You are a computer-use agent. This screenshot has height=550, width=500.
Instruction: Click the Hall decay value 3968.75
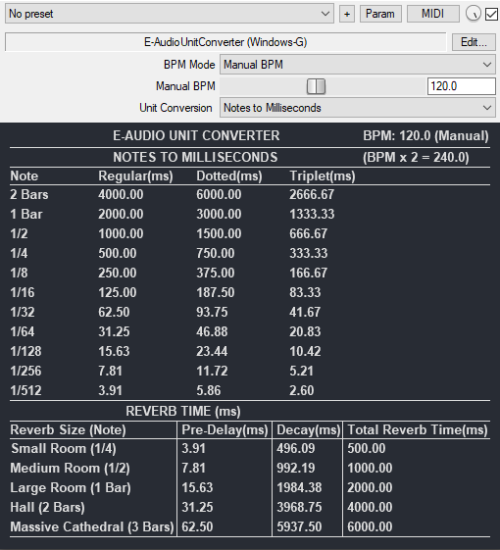click(299, 508)
